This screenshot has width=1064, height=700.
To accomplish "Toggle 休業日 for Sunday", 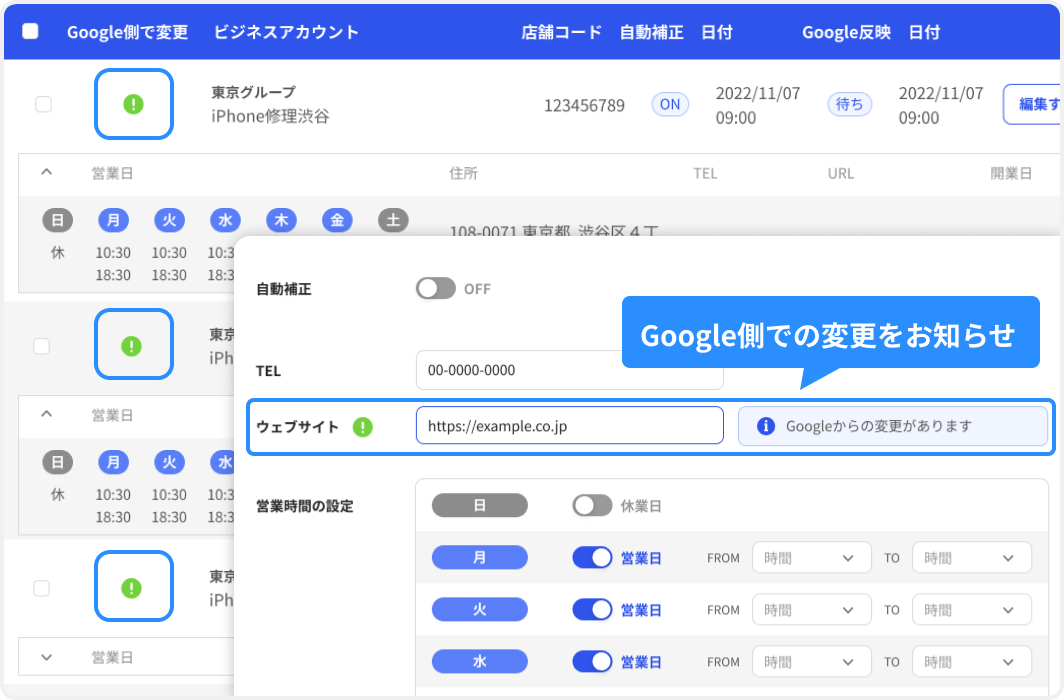I will (x=591, y=505).
